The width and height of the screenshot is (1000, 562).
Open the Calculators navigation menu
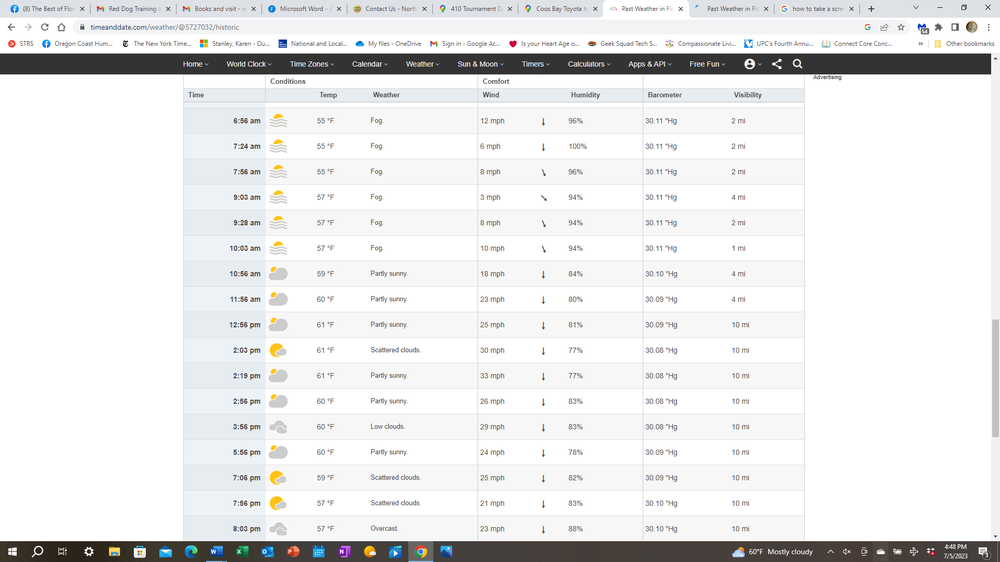click(x=588, y=64)
